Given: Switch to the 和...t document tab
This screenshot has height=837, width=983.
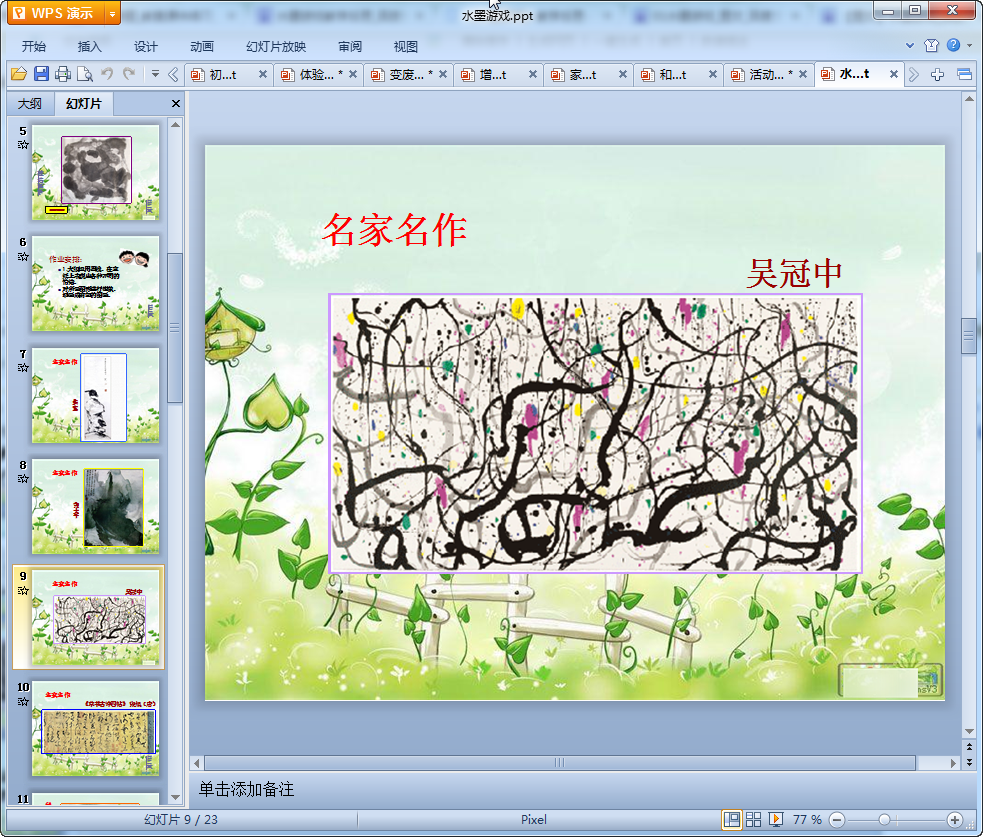Looking at the screenshot, I should (673, 75).
